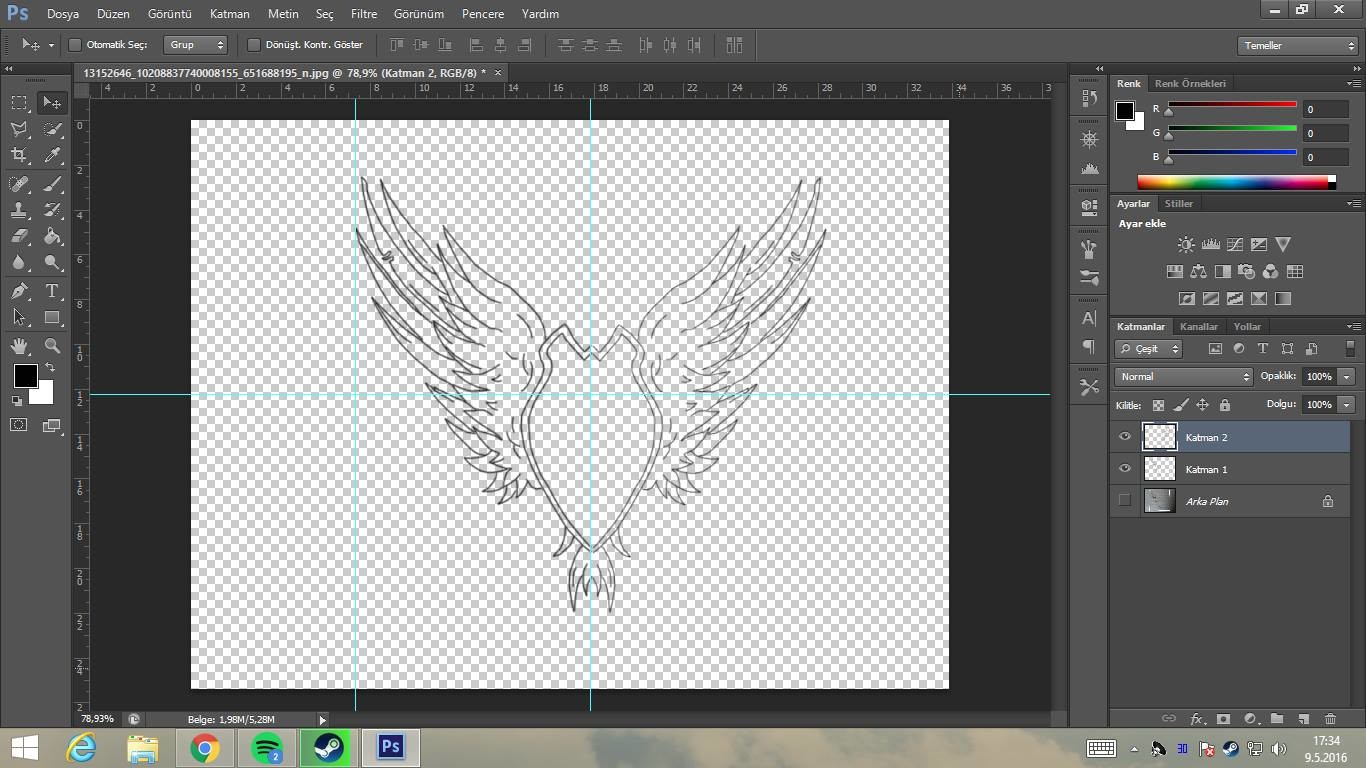The image size is (1366, 768).
Task: Select the Lasso tool
Action: 19,129
